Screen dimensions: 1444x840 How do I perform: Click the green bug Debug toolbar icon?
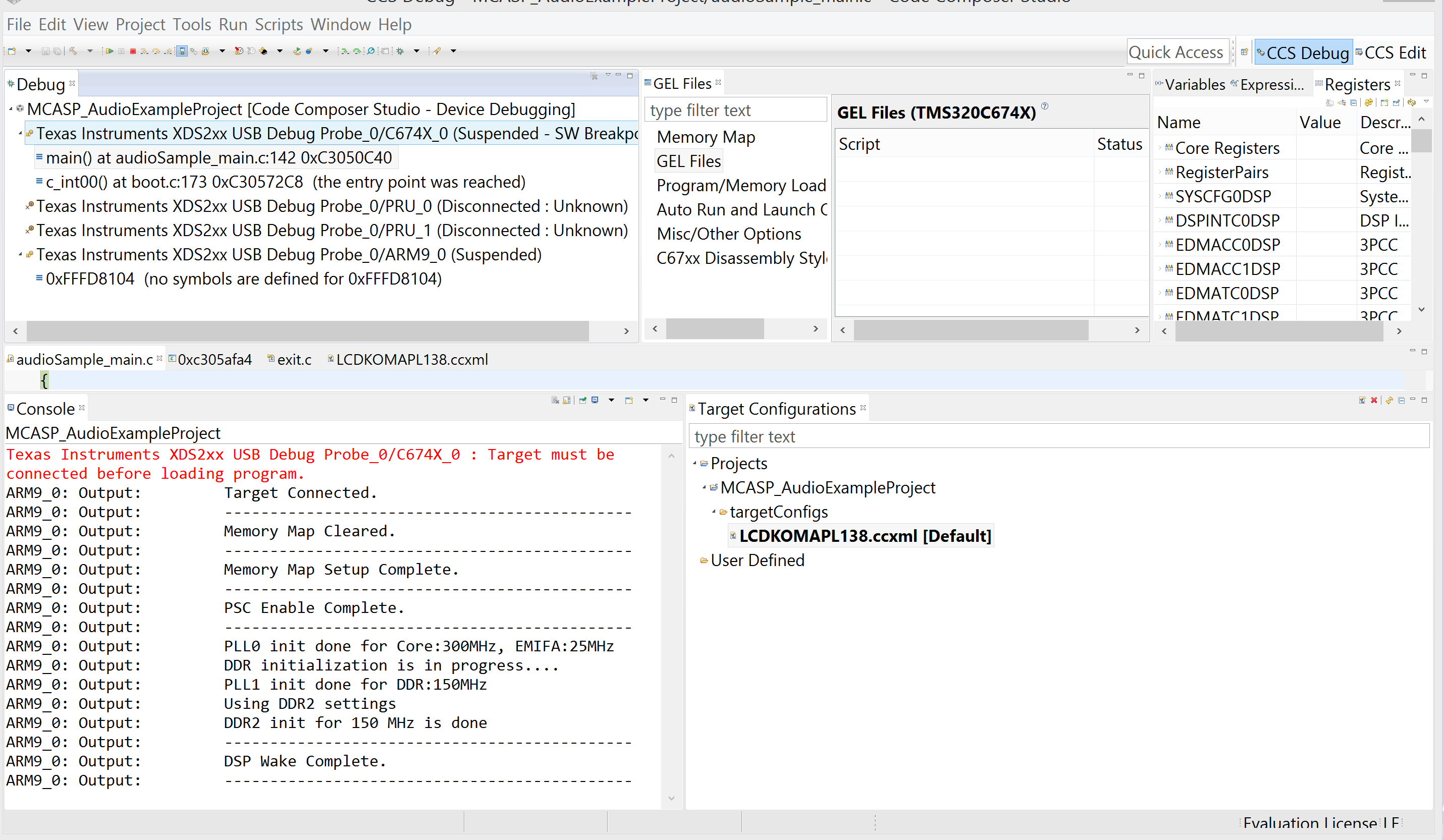tap(400, 51)
